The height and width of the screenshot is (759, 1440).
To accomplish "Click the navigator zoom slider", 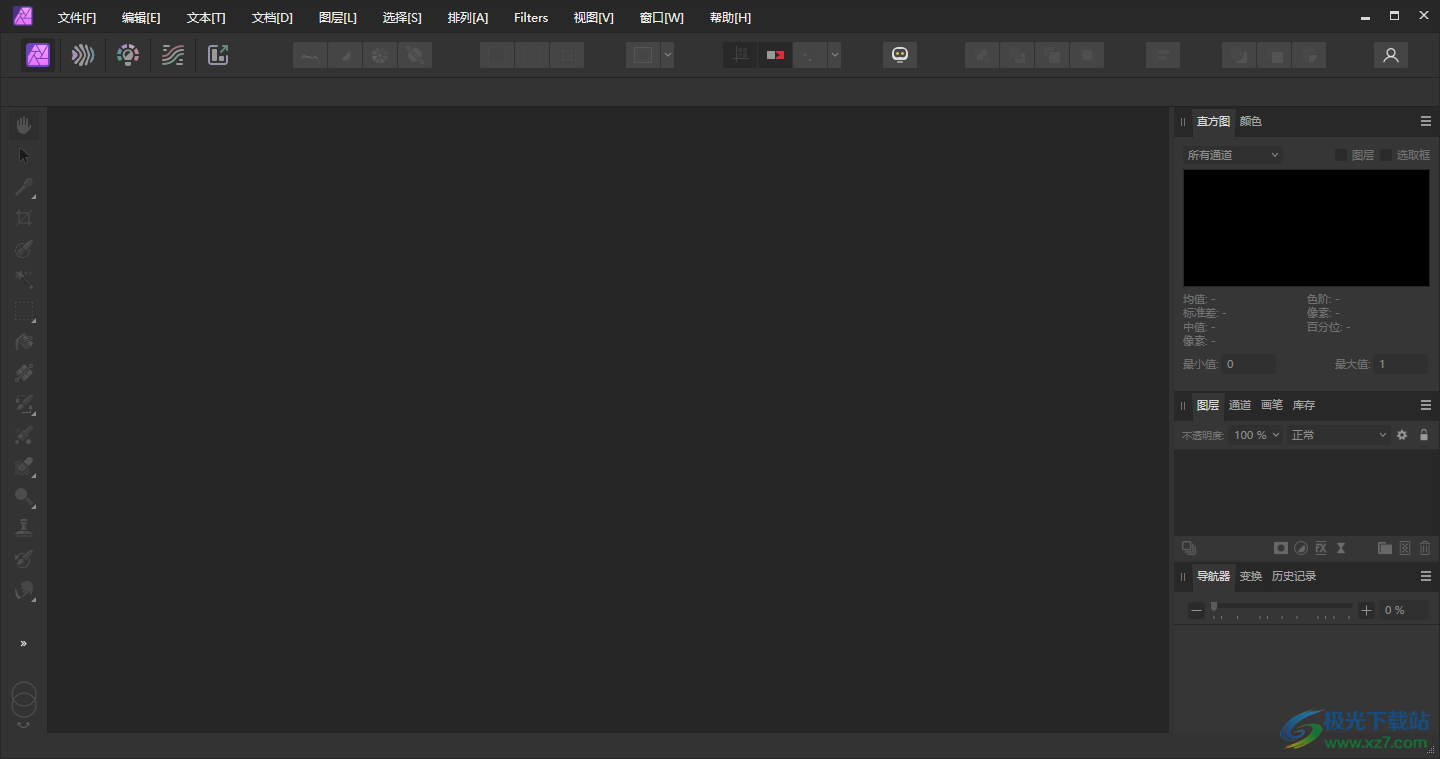I will (1282, 607).
